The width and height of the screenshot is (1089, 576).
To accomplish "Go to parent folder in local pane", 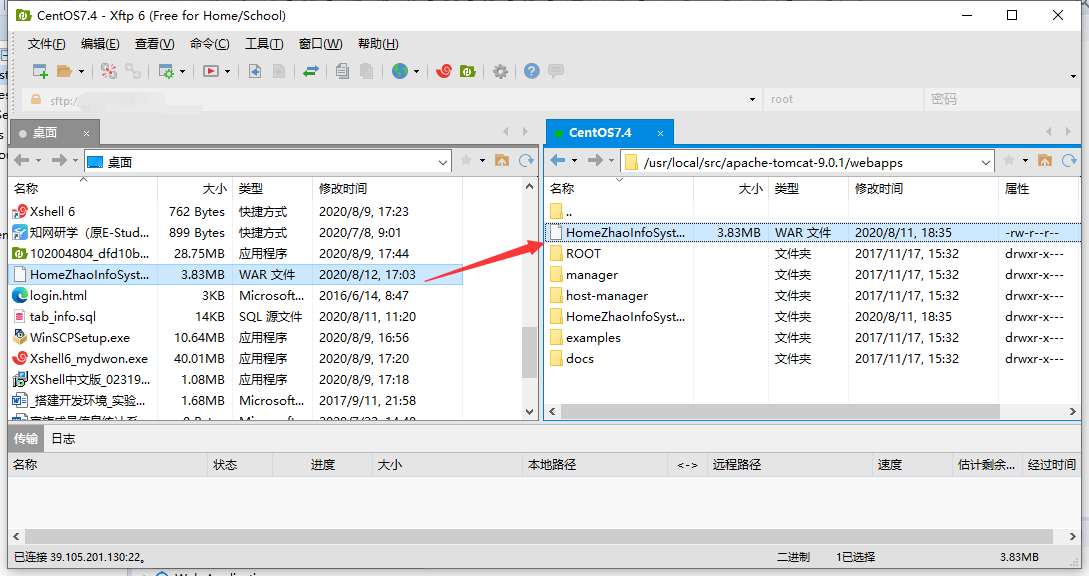I will click(x=501, y=161).
